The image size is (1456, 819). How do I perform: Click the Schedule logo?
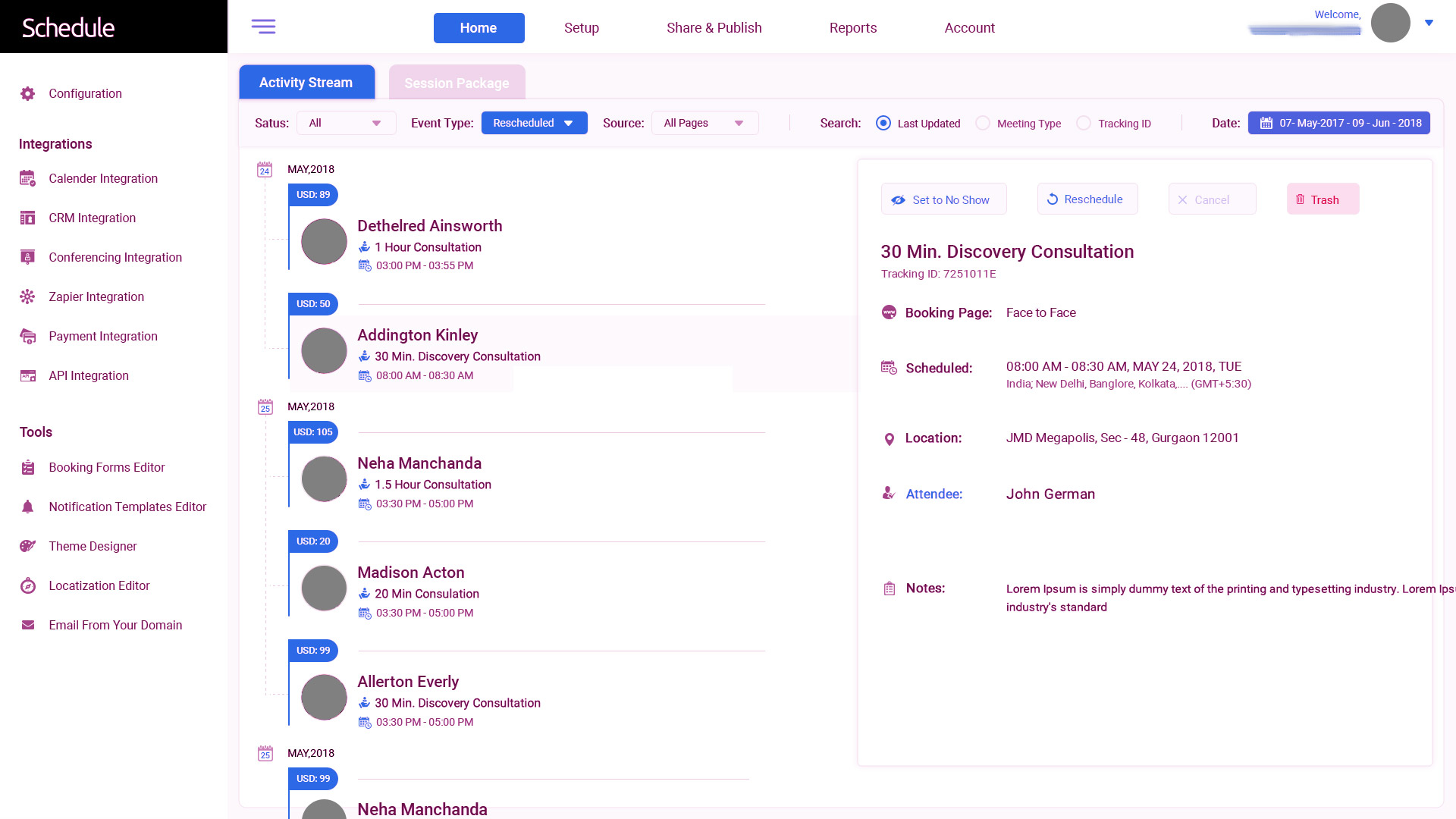click(x=68, y=28)
